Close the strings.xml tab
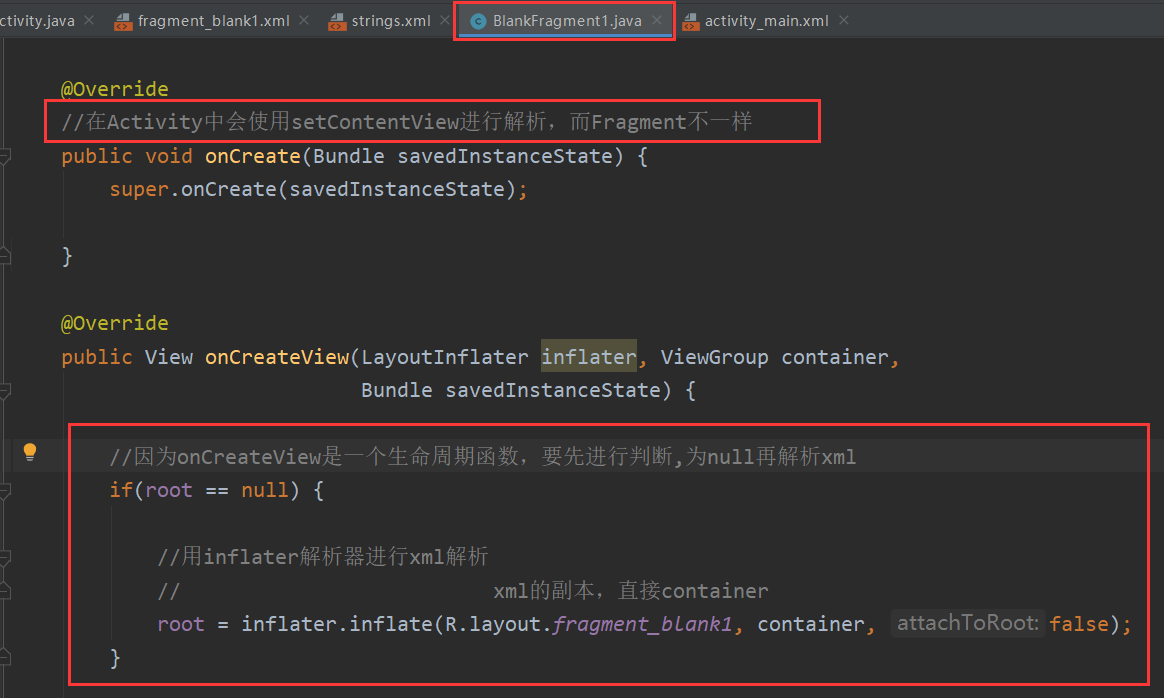 tap(445, 20)
